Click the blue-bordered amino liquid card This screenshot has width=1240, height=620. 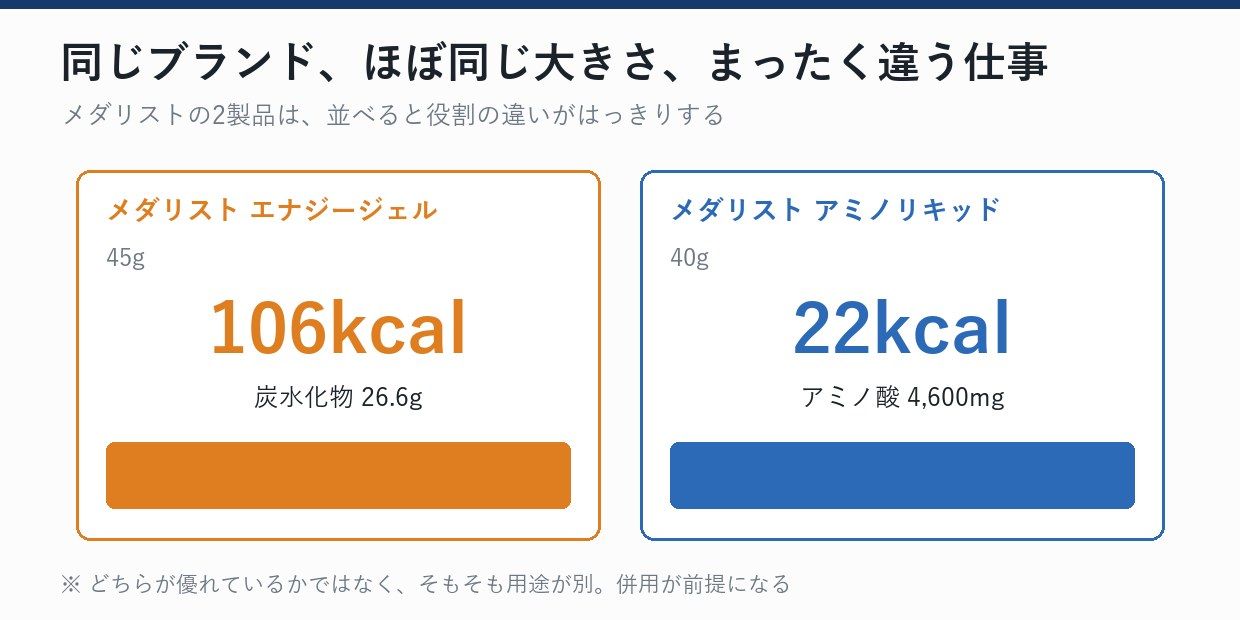902,355
